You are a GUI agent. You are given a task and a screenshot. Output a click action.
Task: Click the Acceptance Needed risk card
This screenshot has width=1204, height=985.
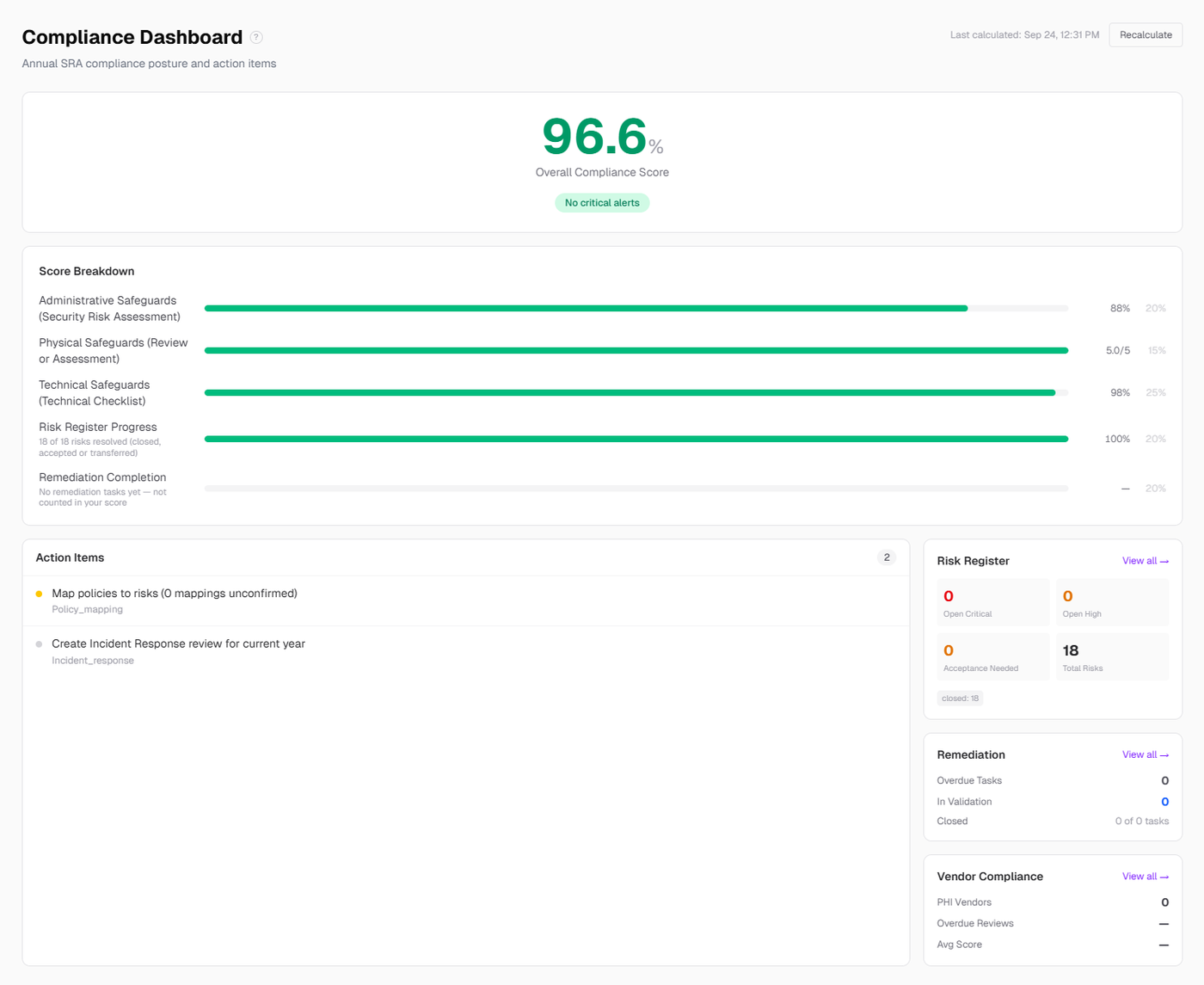[993, 656]
